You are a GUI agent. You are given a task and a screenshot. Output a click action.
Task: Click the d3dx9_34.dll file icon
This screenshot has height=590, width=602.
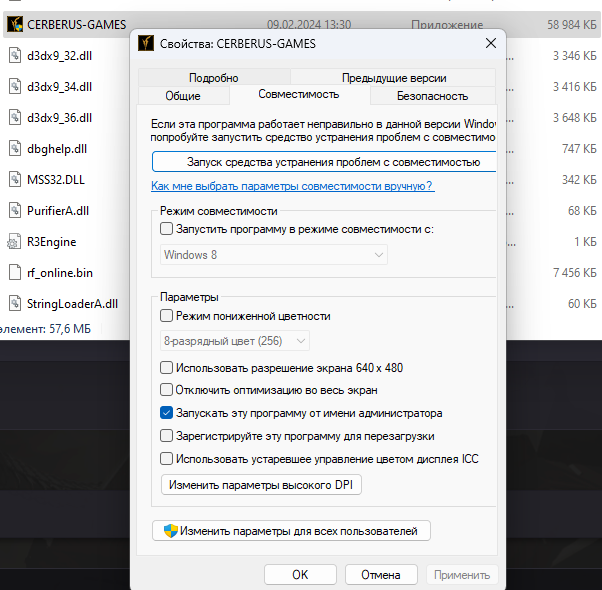[15, 86]
